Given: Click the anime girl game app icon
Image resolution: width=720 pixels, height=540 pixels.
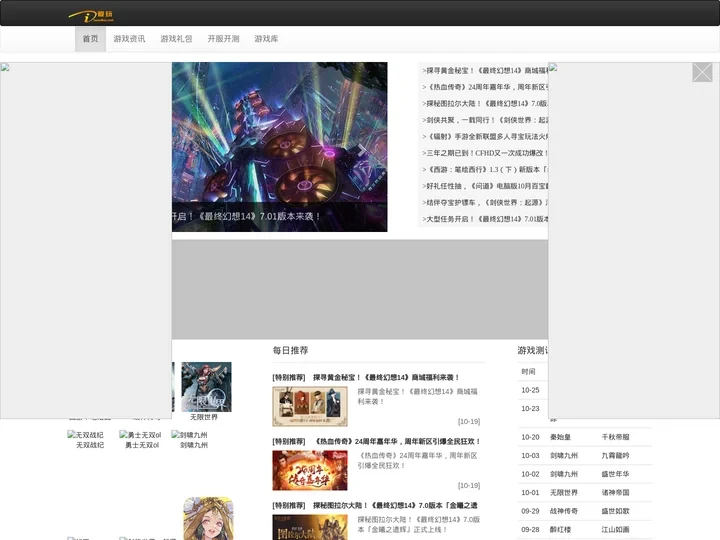Looking at the screenshot, I should click(x=208, y=518).
